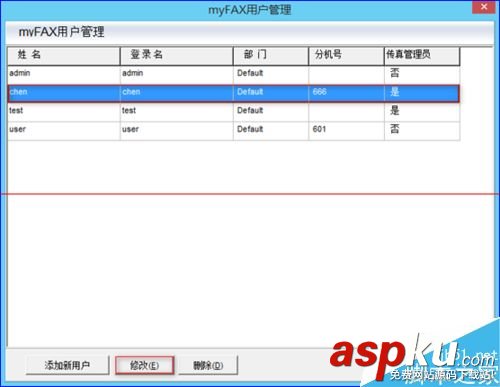Screen dimensions: 500x387
Task: Select the chen name cell
Action: [64, 93]
